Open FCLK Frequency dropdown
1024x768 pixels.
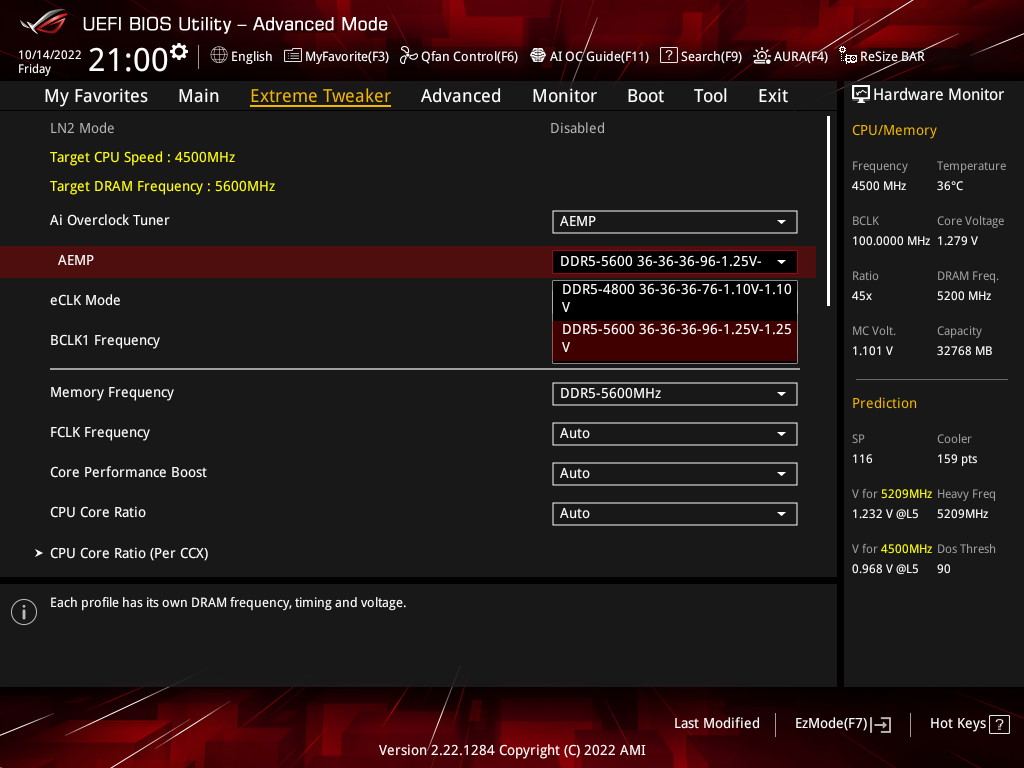click(x=675, y=434)
